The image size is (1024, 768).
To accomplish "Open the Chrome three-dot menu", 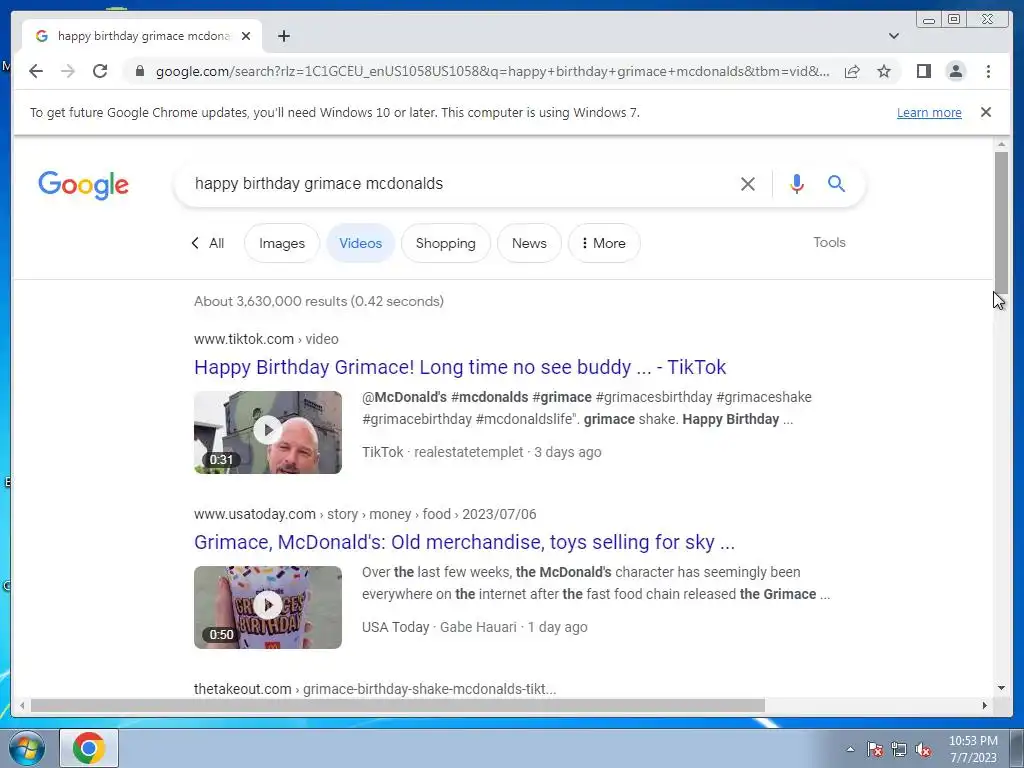I will (x=988, y=71).
